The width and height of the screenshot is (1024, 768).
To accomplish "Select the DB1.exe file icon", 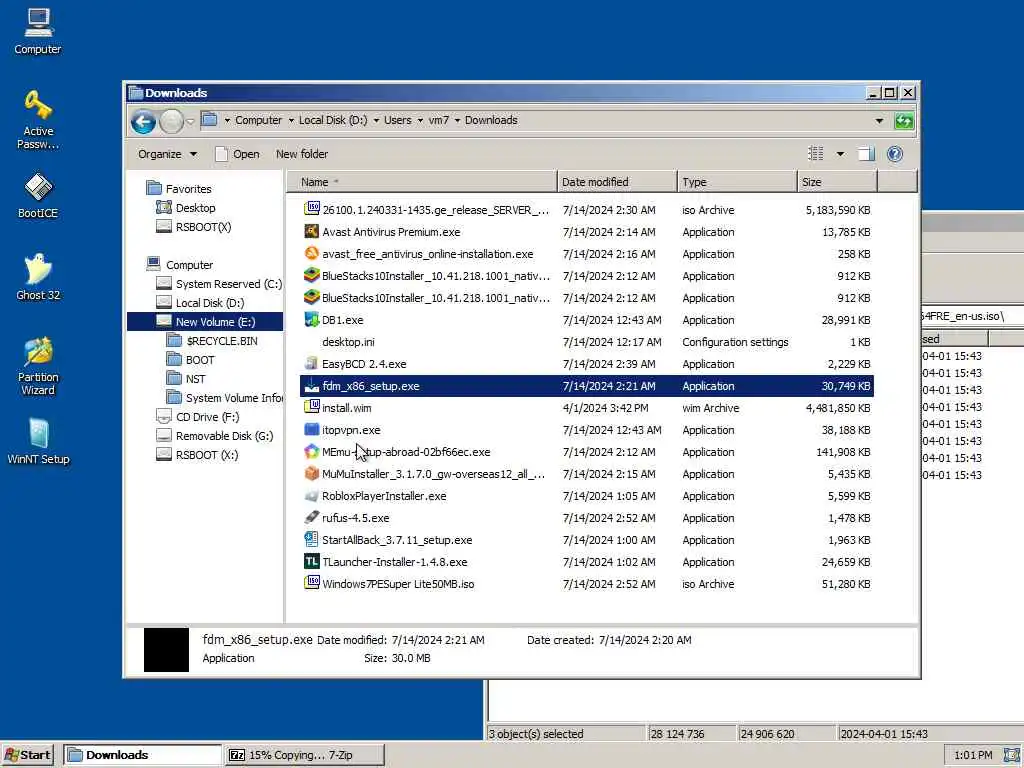I will pyautogui.click(x=312, y=320).
